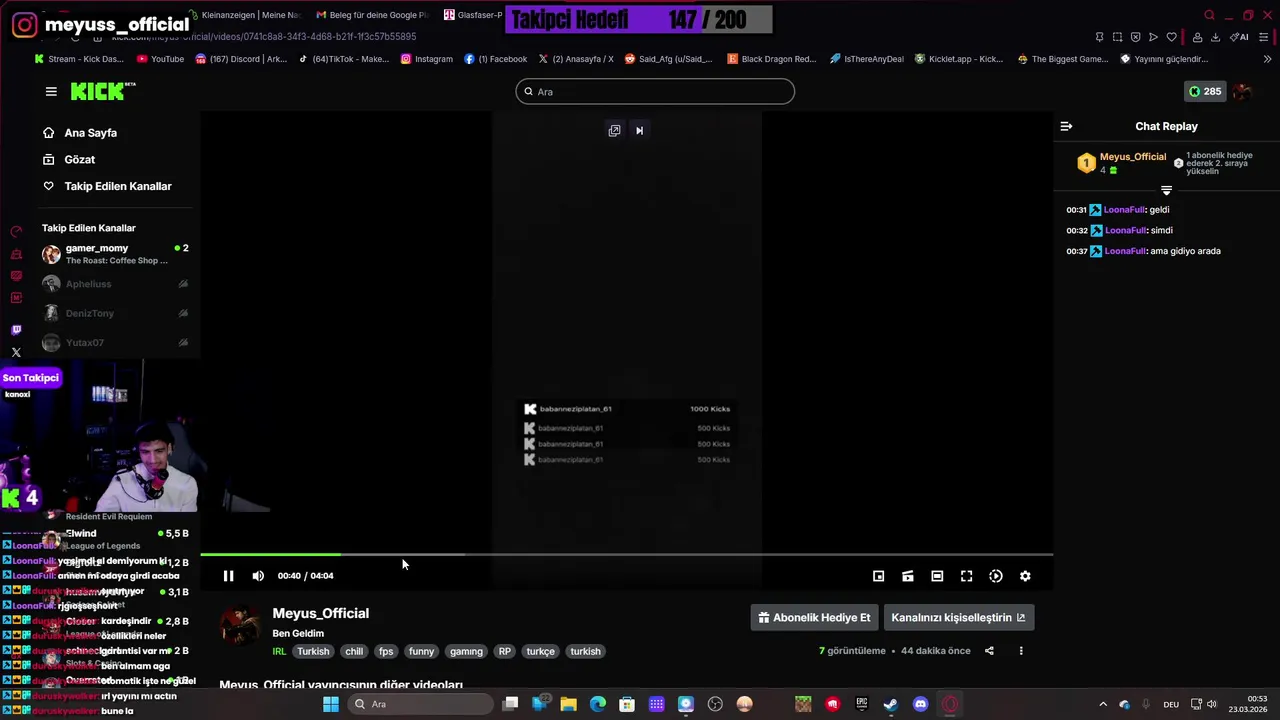
Task: Select the chill tag
Action: pos(354,651)
